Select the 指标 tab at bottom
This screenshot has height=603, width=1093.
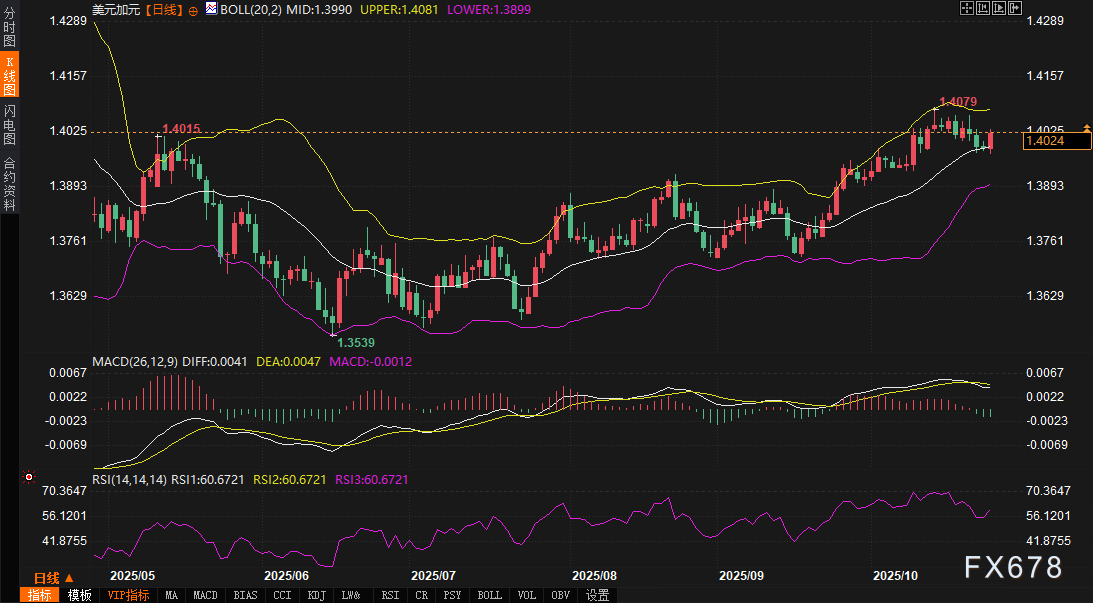(40, 595)
